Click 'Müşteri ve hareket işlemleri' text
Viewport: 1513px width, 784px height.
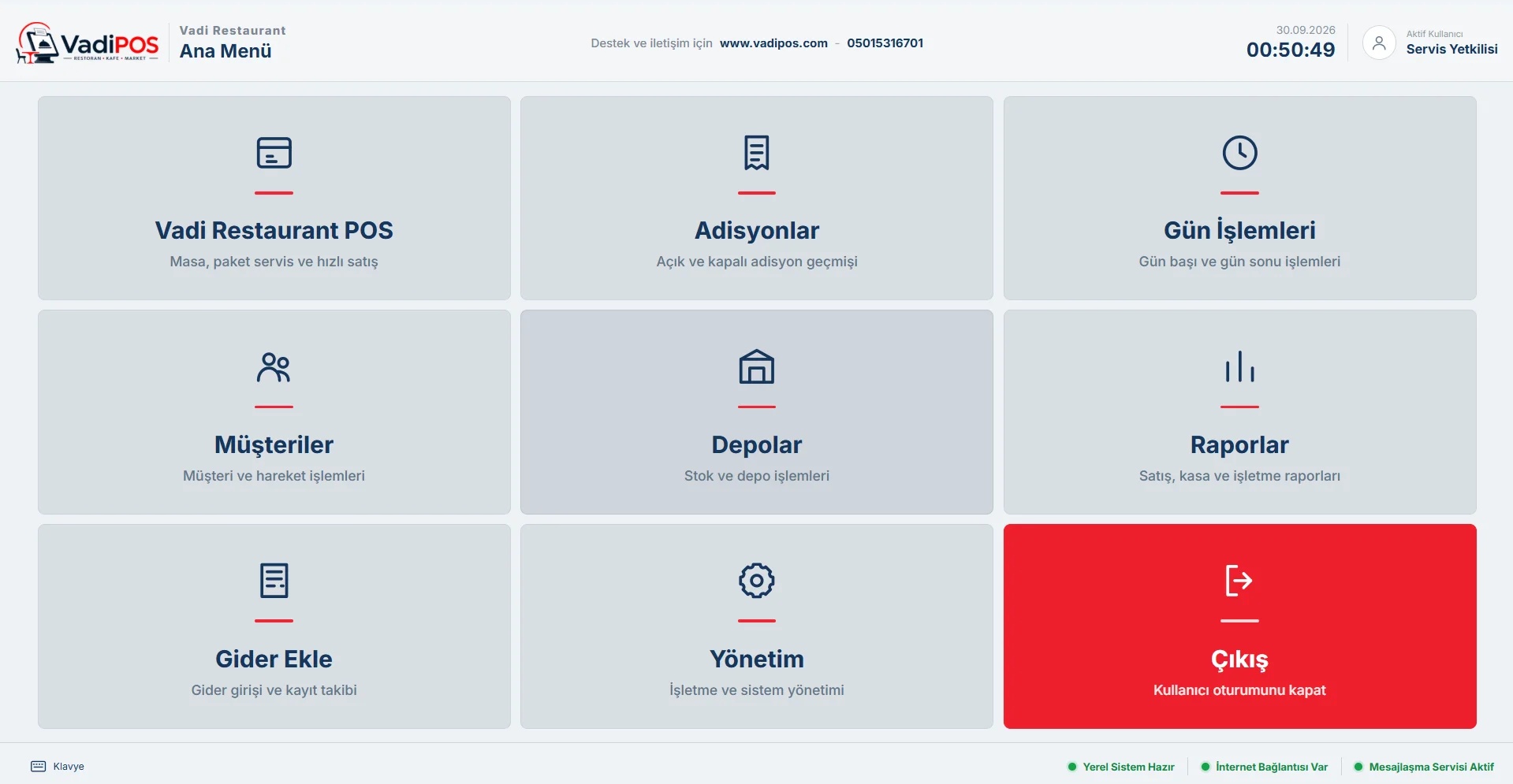point(274,476)
